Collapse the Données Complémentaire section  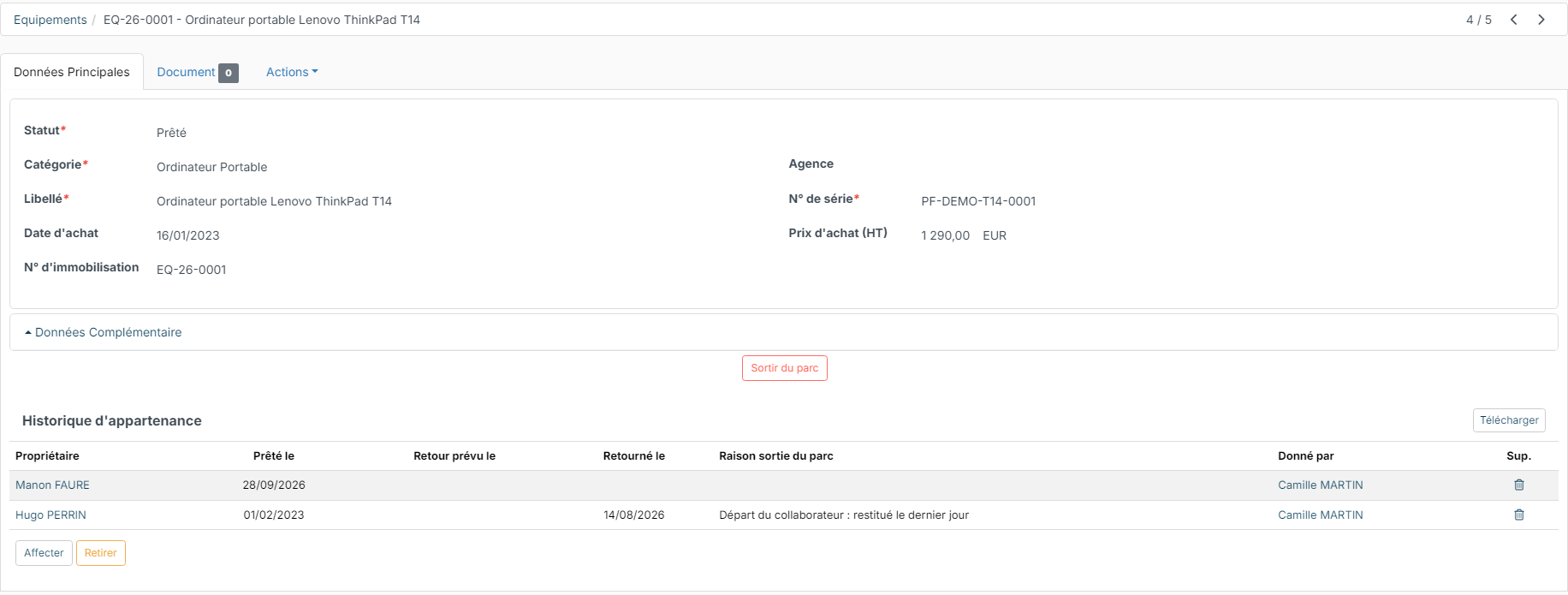pos(103,332)
